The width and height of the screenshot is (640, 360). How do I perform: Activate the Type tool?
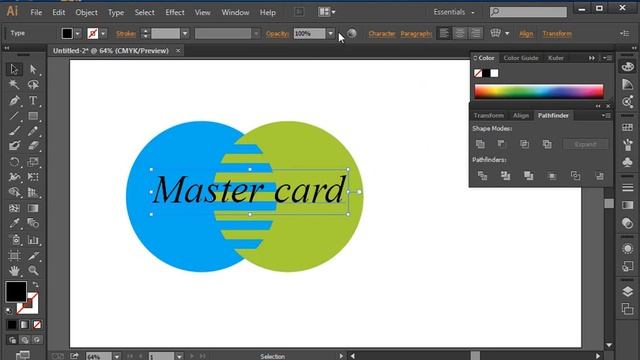click(x=33, y=100)
